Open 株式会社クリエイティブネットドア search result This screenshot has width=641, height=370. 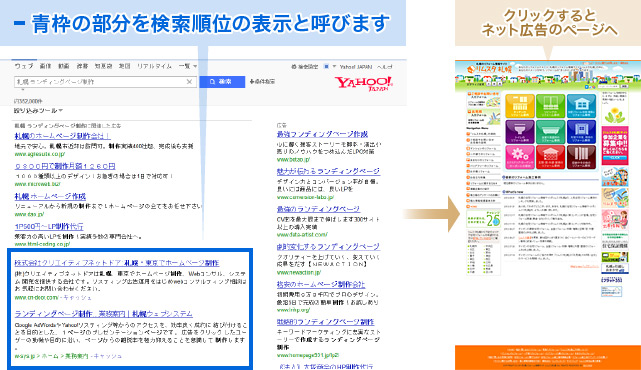pyautogui.click(x=117, y=263)
